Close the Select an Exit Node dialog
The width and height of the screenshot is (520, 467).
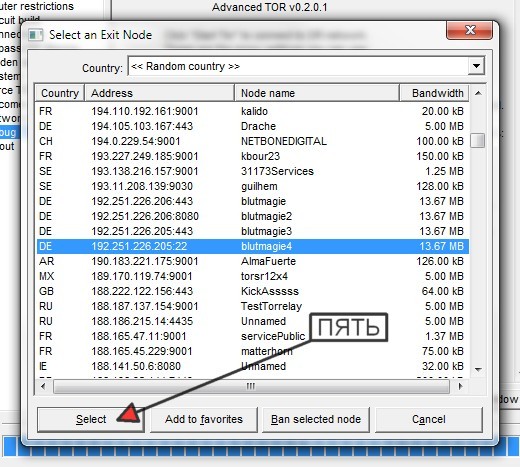point(469,30)
